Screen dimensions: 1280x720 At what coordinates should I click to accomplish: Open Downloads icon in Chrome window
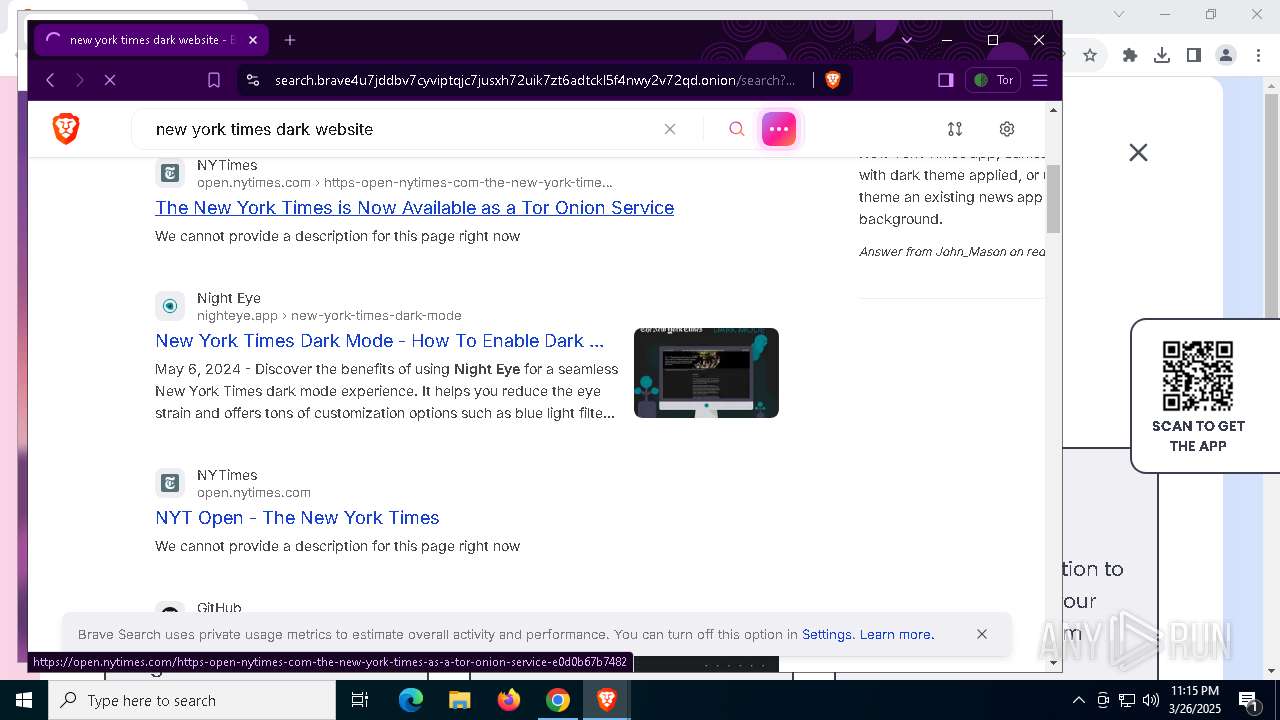1162,55
